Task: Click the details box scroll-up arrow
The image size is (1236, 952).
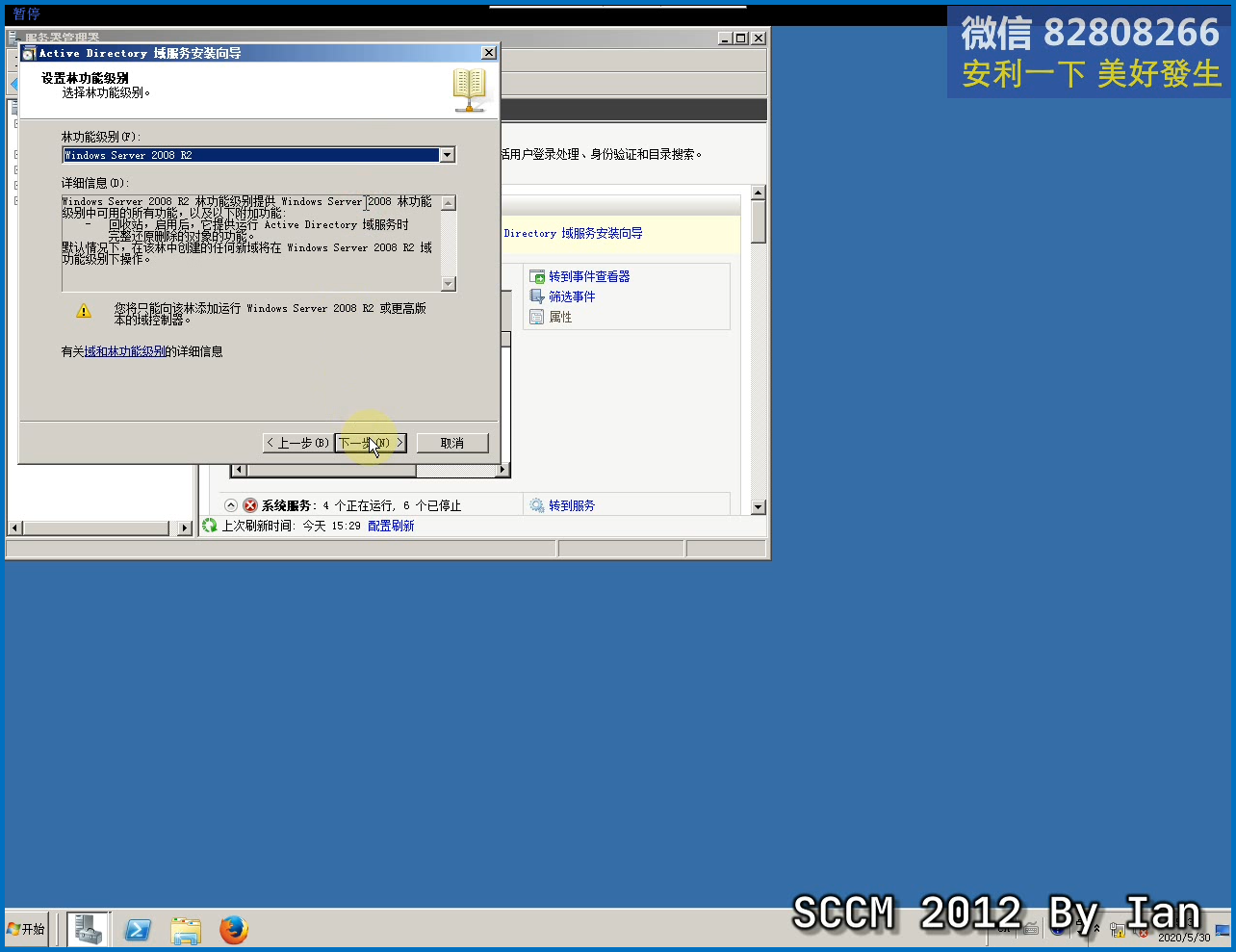Action: 449,203
